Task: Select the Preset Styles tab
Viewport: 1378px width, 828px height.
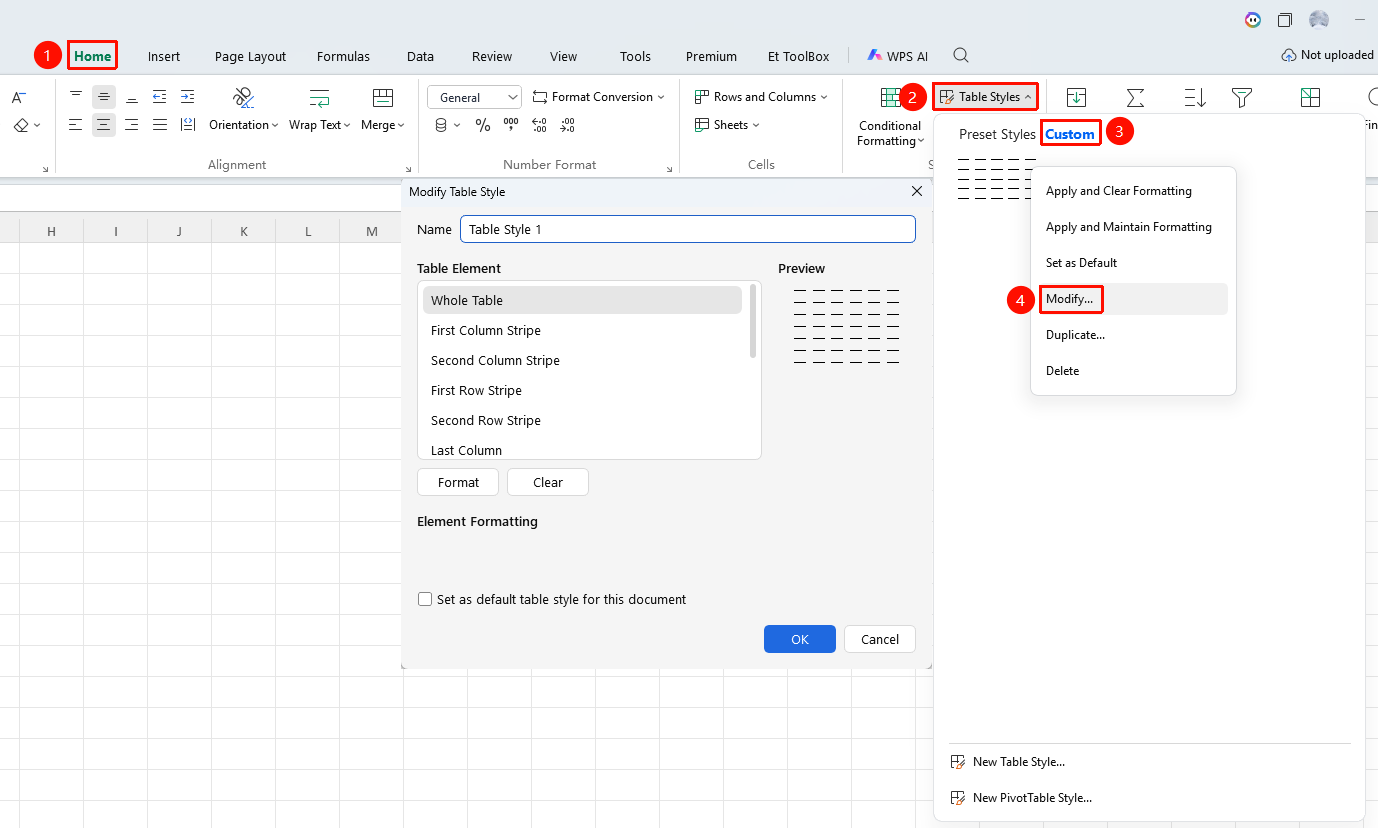Action: (997, 134)
